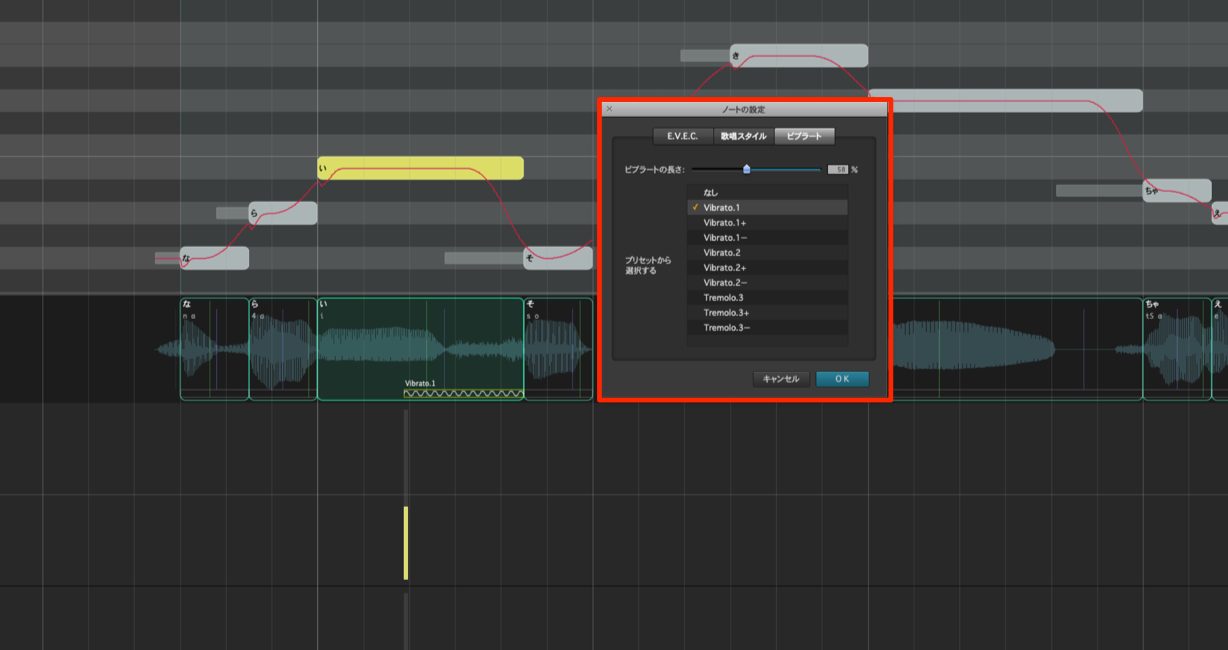Select the Vibrato.2 preset
The height and width of the screenshot is (650, 1228).
coord(768,252)
